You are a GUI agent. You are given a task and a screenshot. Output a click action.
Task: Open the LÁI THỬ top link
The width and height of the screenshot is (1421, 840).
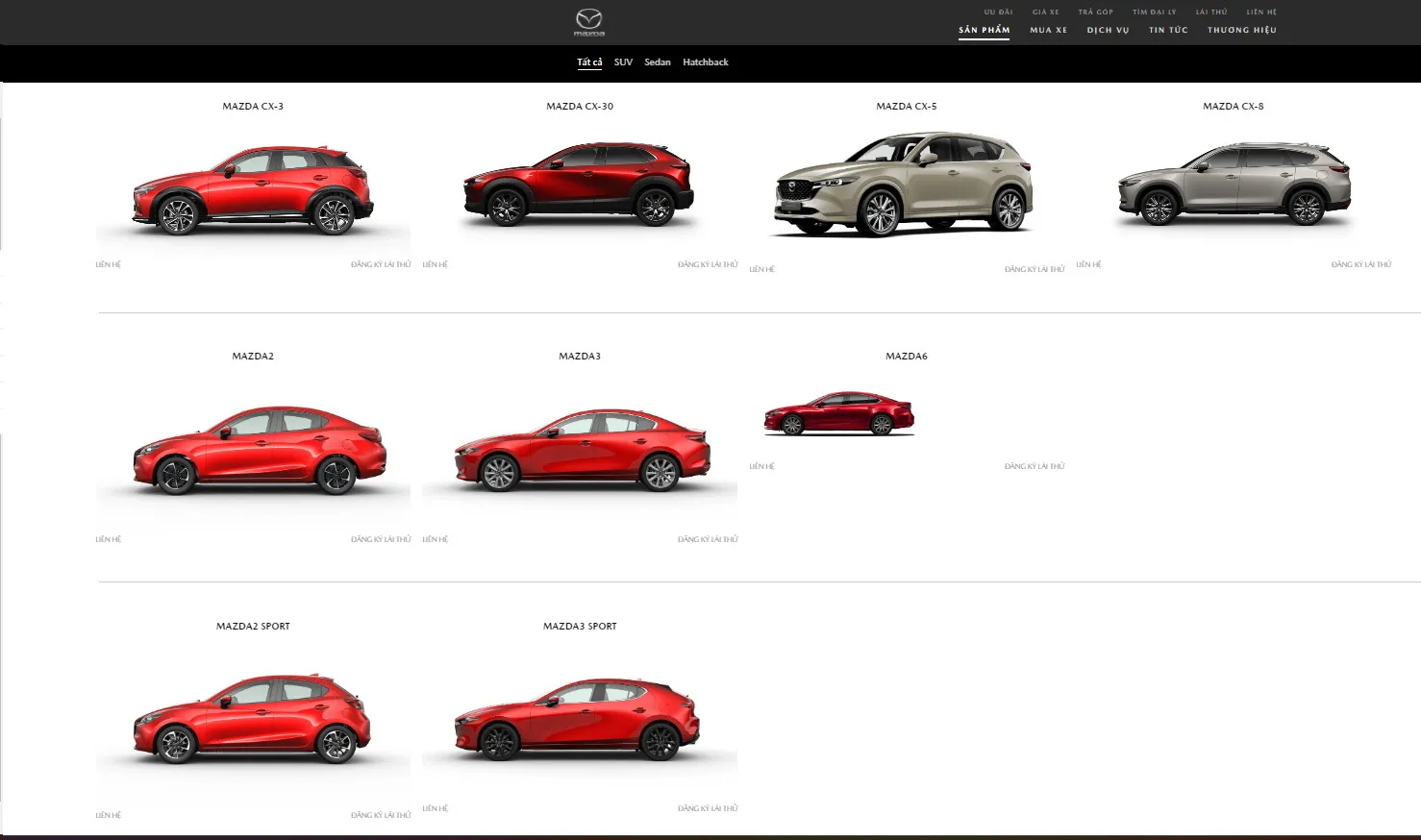coord(1211,12)
